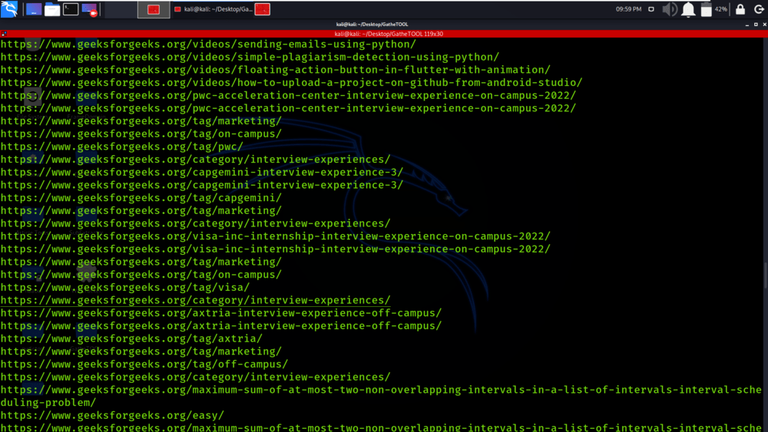Open the floating-action-button-in-flutter-with-animation URL

tap(275, 70)
